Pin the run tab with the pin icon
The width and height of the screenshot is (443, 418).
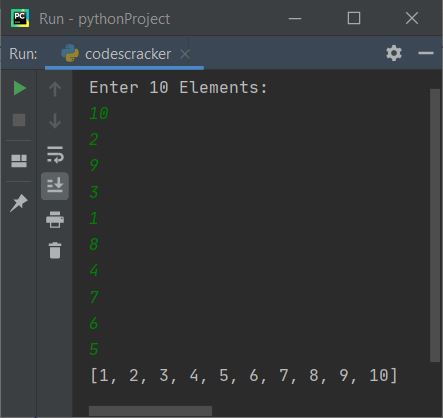point(19,203)
